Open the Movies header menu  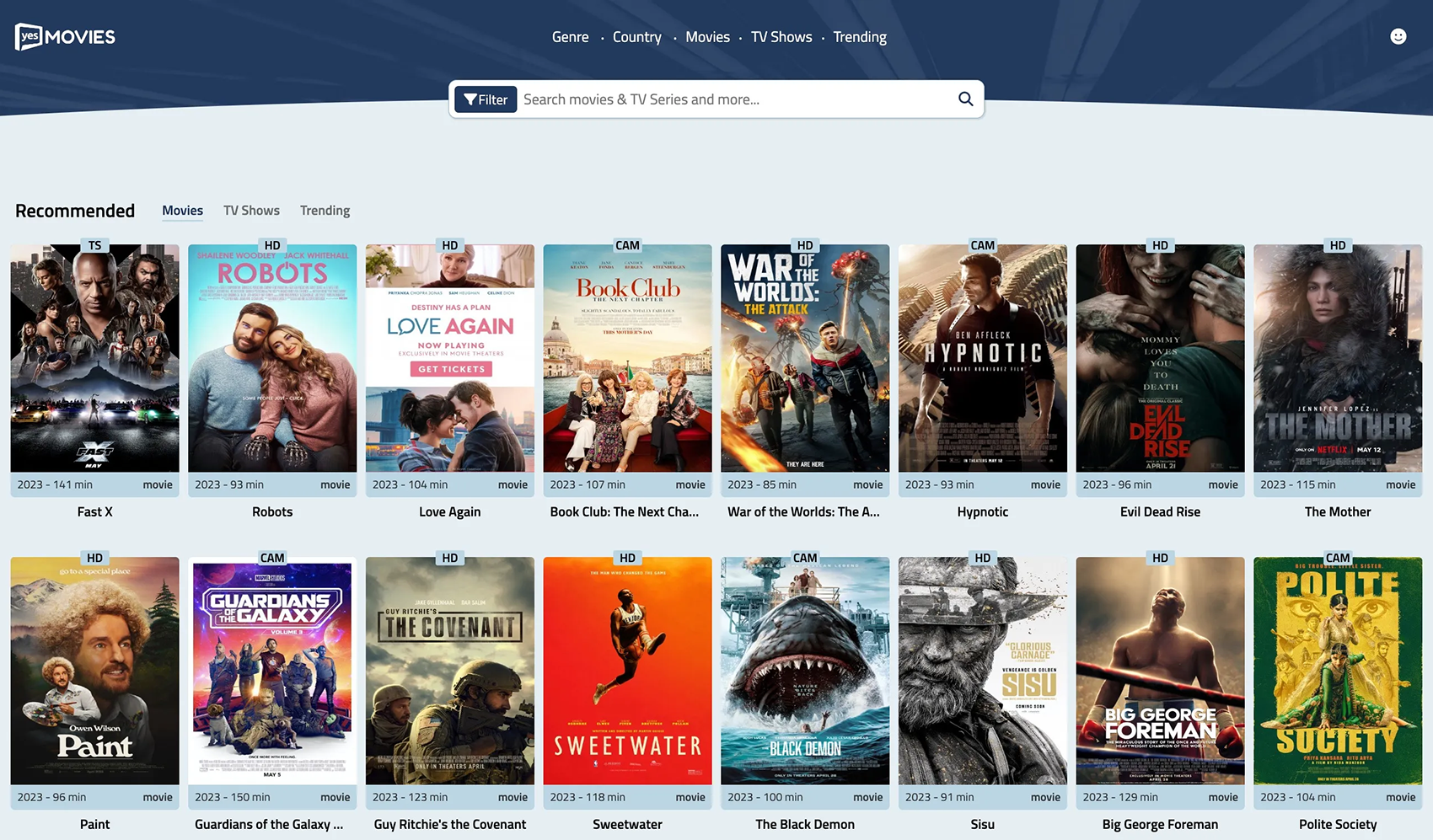tap(707, 37)
